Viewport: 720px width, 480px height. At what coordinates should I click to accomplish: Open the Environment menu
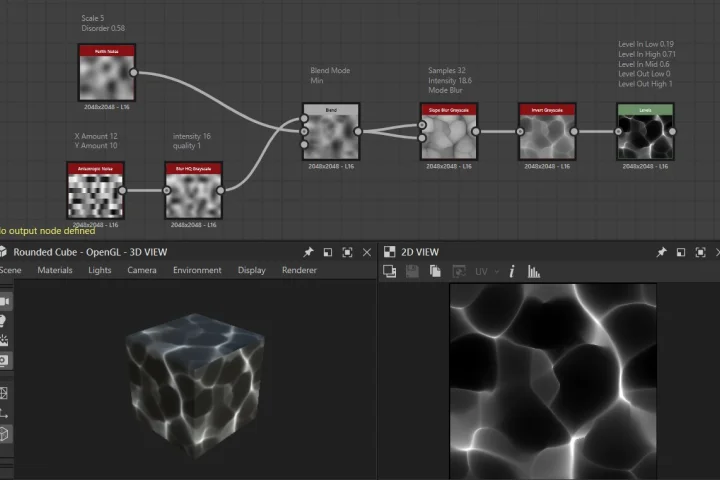[x=197, y=270]
